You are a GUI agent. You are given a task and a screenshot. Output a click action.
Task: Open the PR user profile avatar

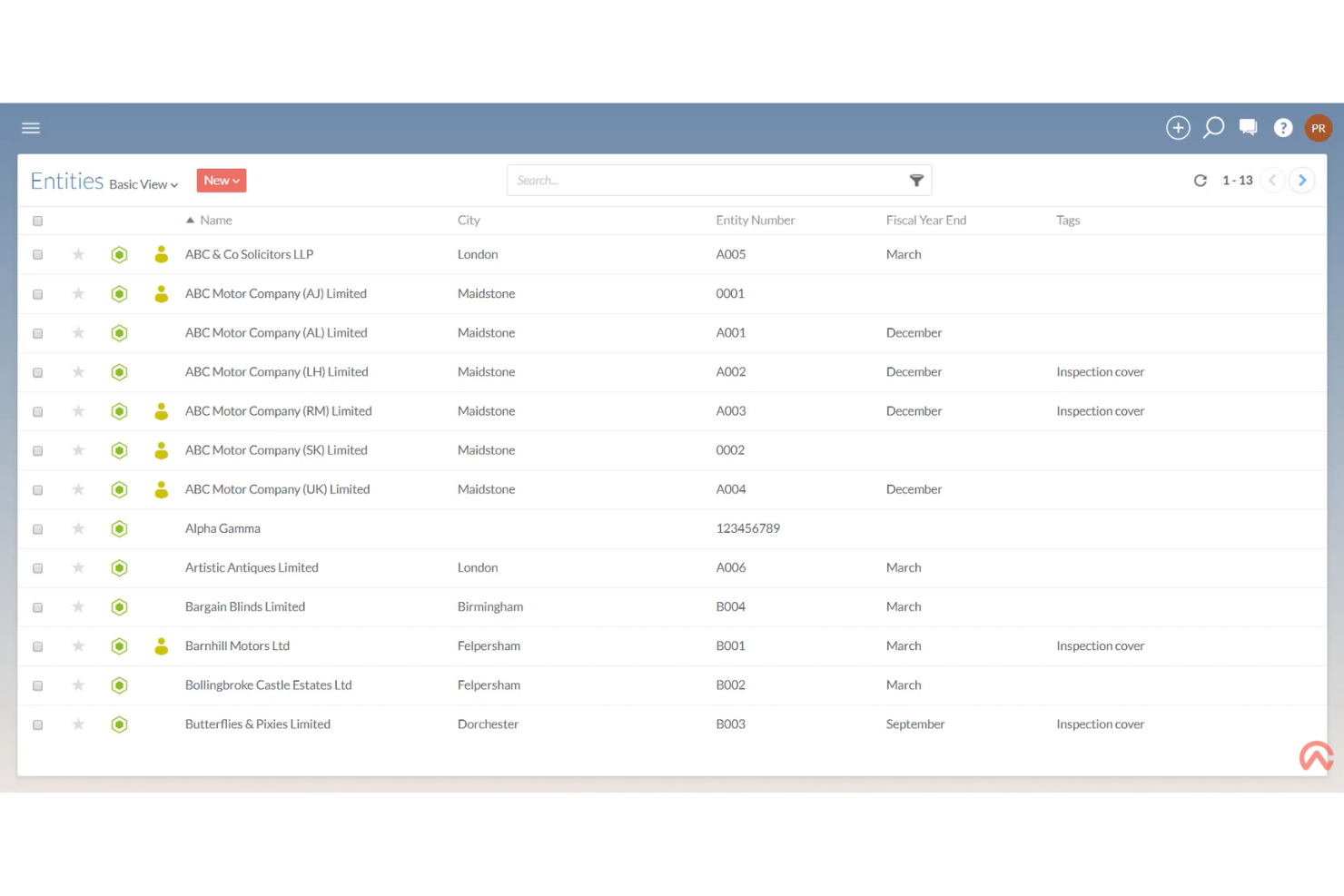coord(1318,127)
